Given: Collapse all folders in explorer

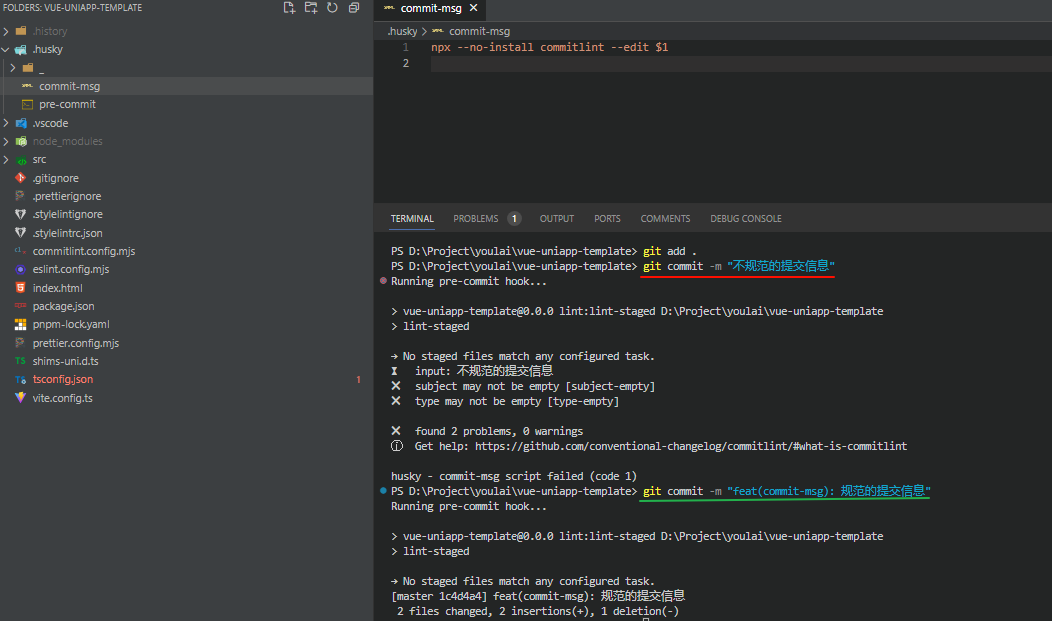Looking at the screenshot, I should (353, 8).
